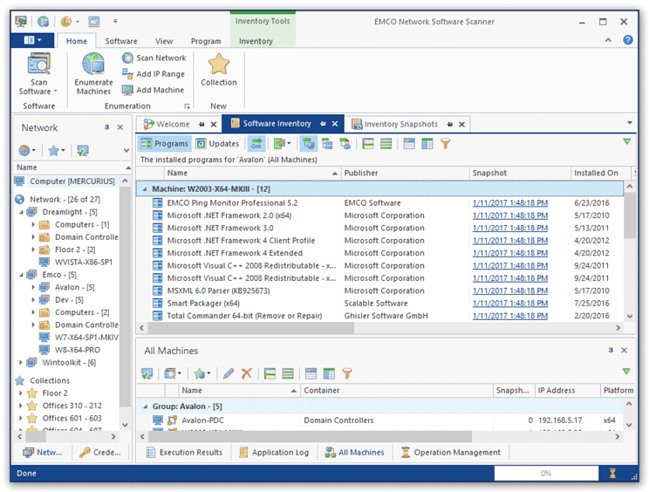
Task: Click the green check scan icon in Network panel
Action: (82, 151)
